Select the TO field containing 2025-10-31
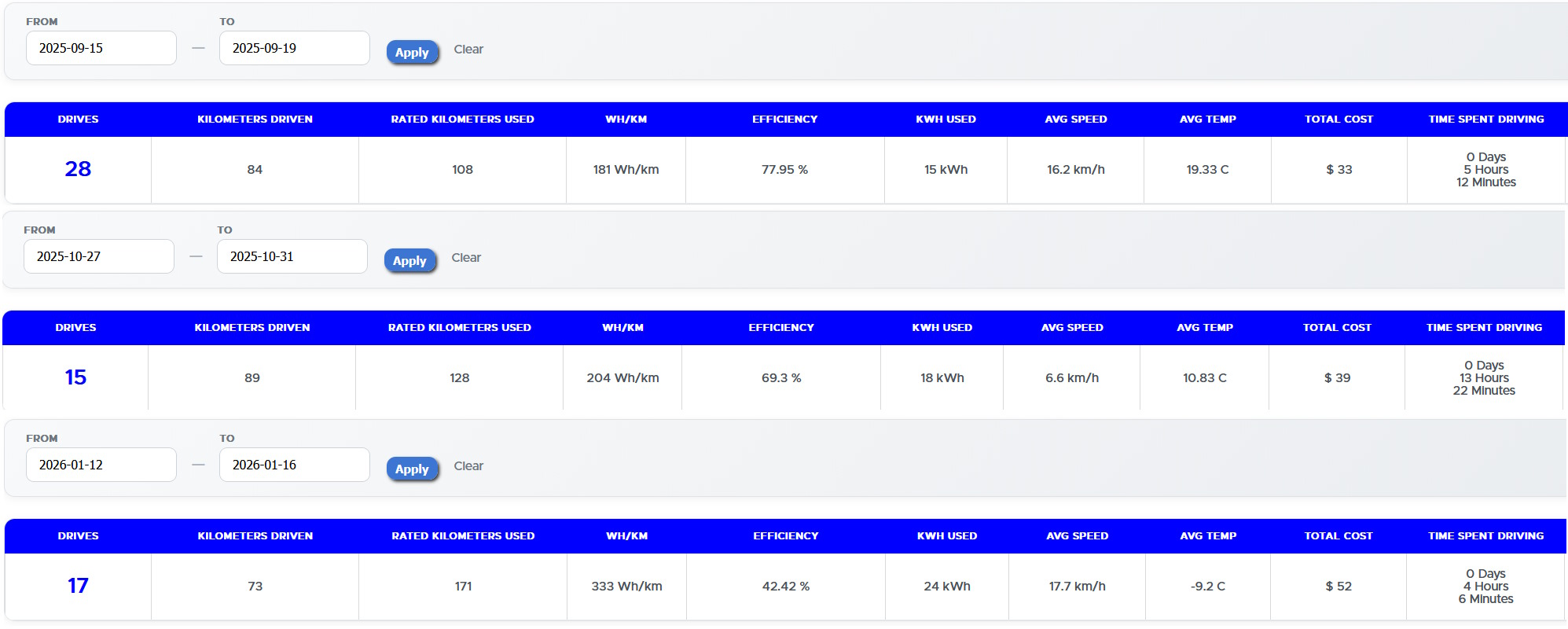Screen dimensions: 1568x629 (x=292, y=256)
